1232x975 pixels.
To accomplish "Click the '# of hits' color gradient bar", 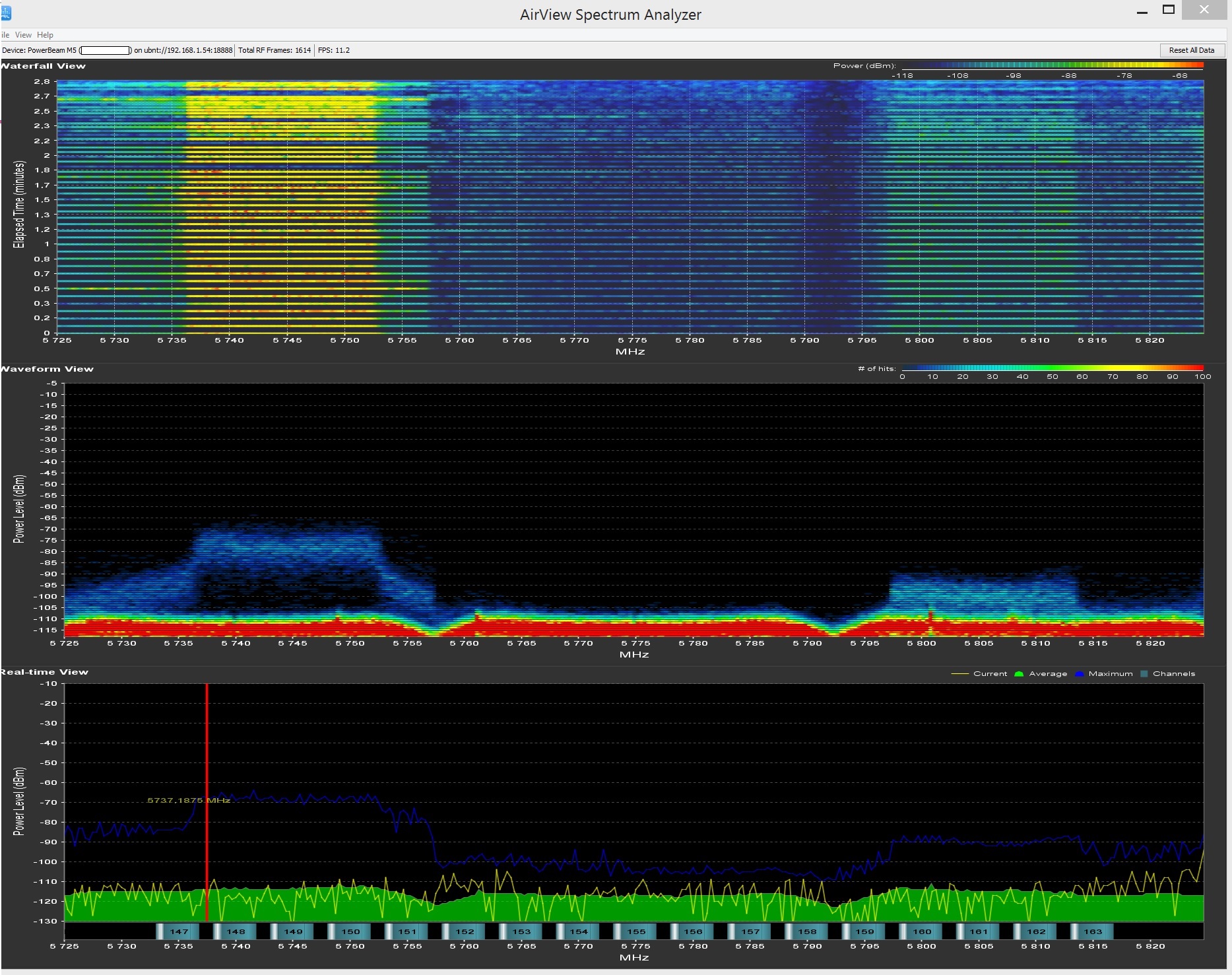I will (1052, 368).
